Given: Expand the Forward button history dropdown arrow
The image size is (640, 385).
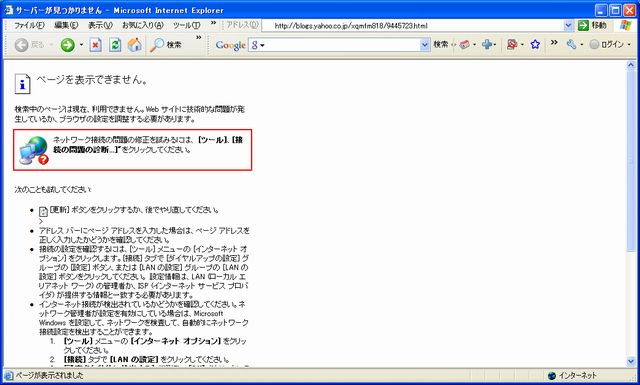Looking at the screenshot, I should point(81,45).
